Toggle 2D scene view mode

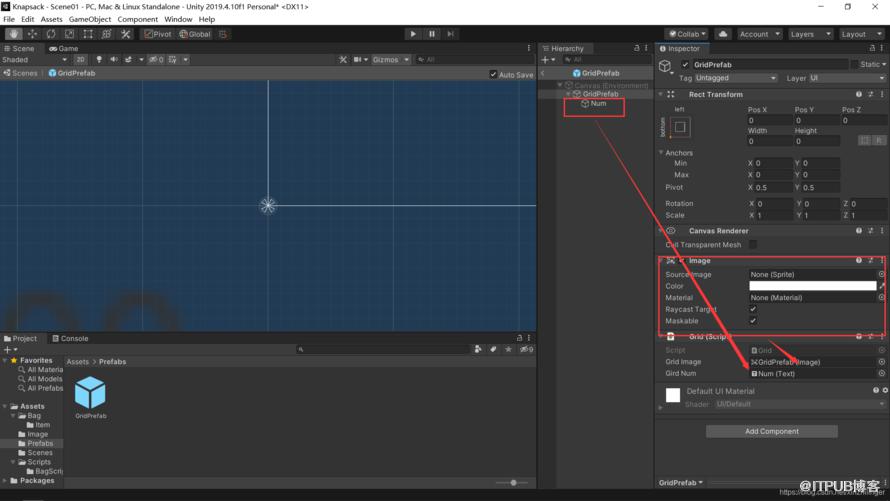tap(81, 60)
